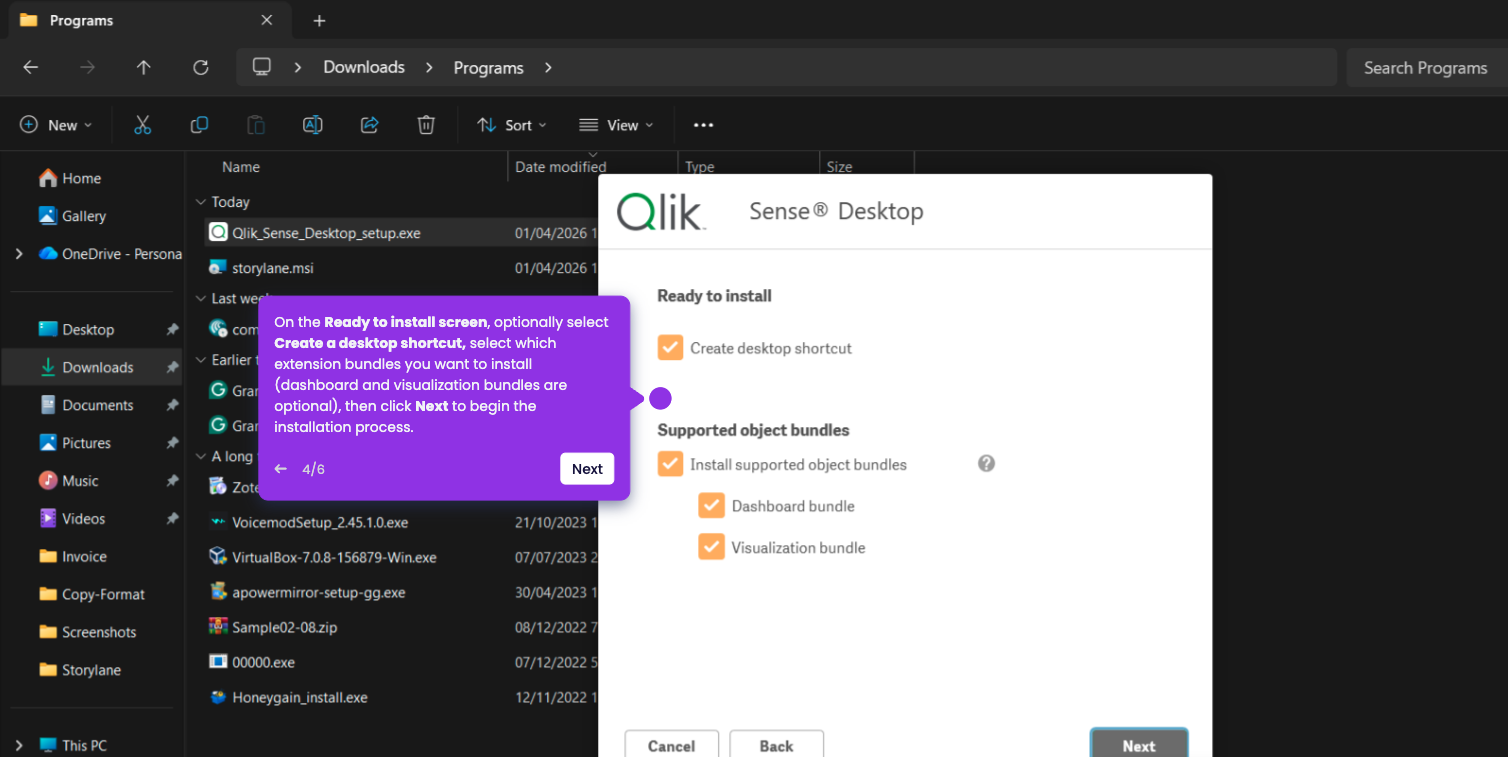Open the New dropdown menu
Viewport: 1508px width, 757px height.
56,125
